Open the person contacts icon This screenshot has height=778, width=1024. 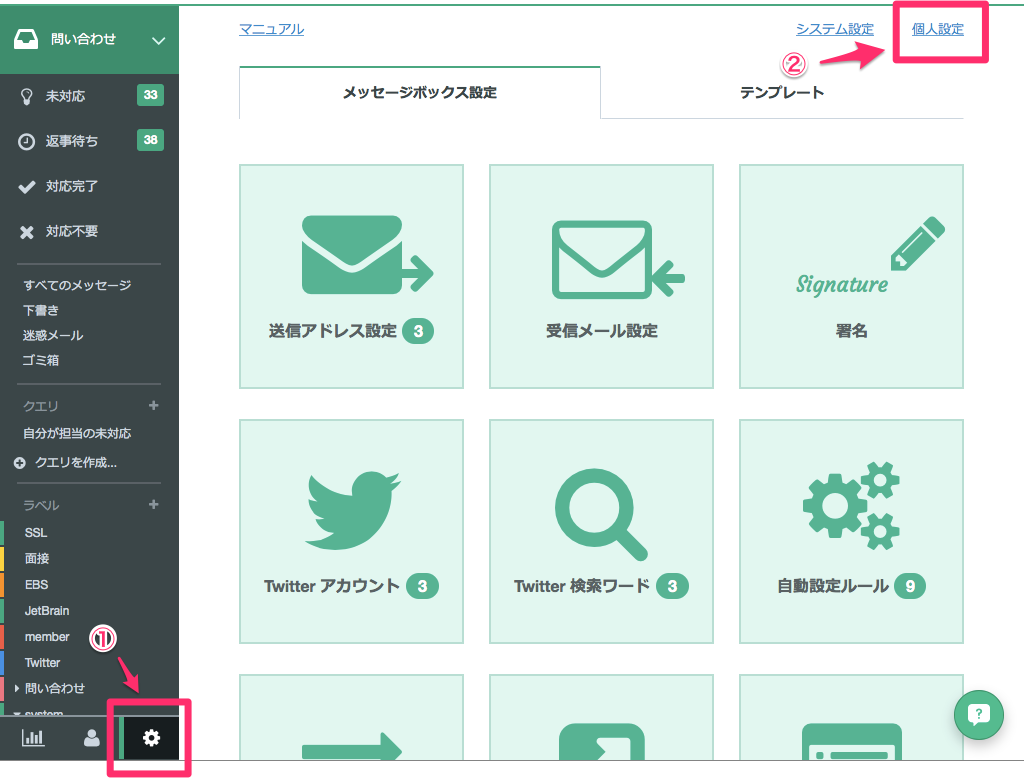tap(92, 738)
